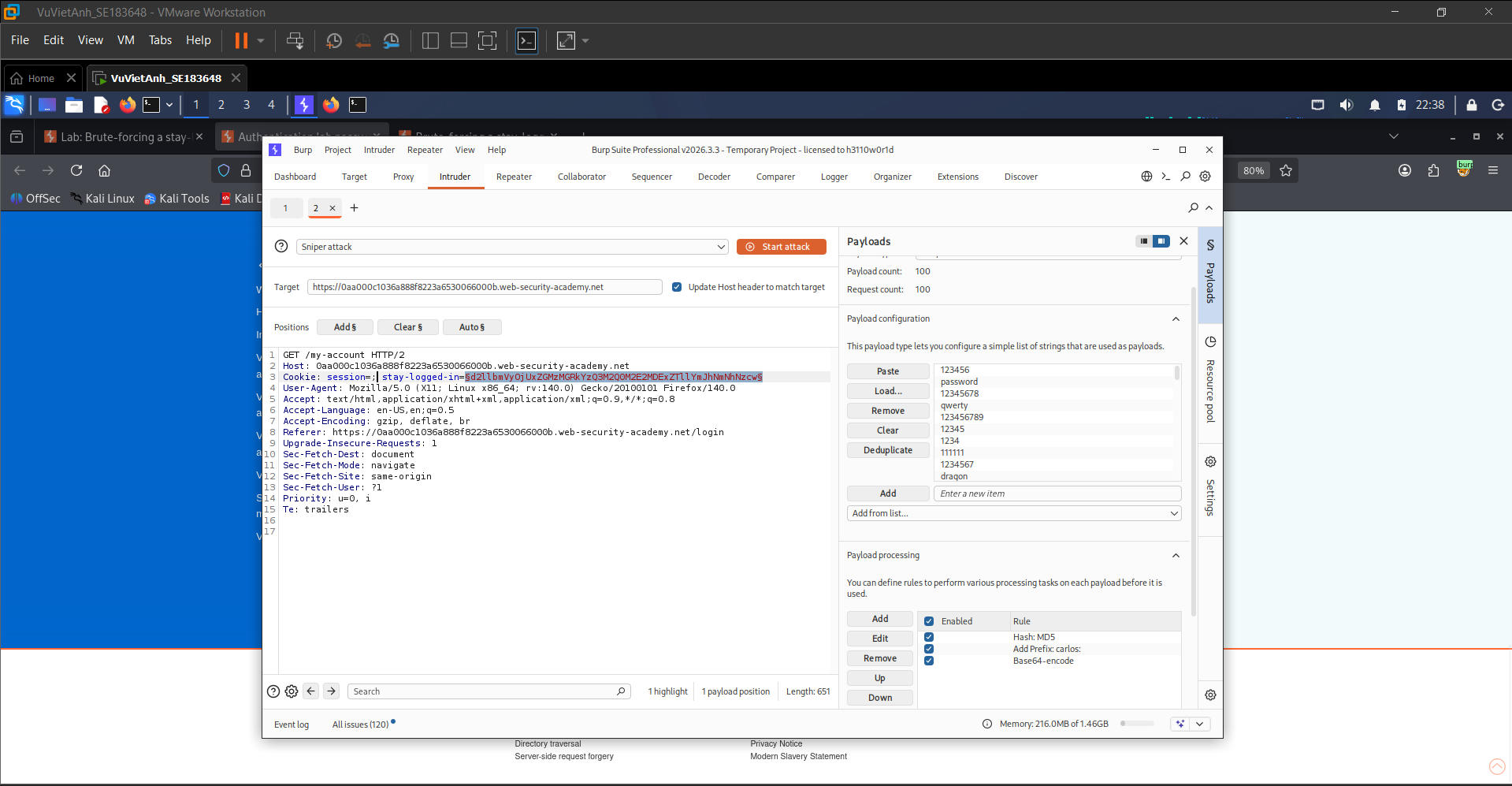Click the Enter a new item field
This screenshot has width=1512, height=786.
coord(1057,494)
